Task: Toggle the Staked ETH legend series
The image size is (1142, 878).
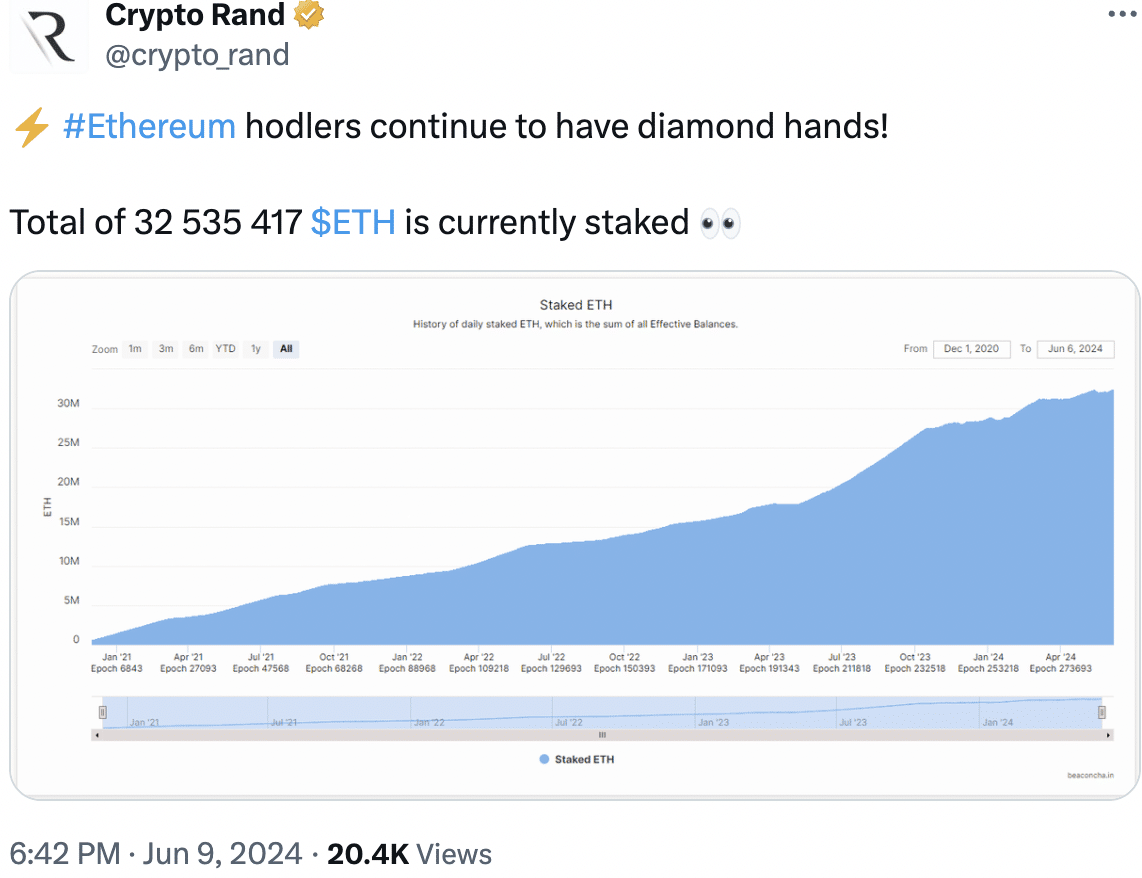Action: [577, 759]
